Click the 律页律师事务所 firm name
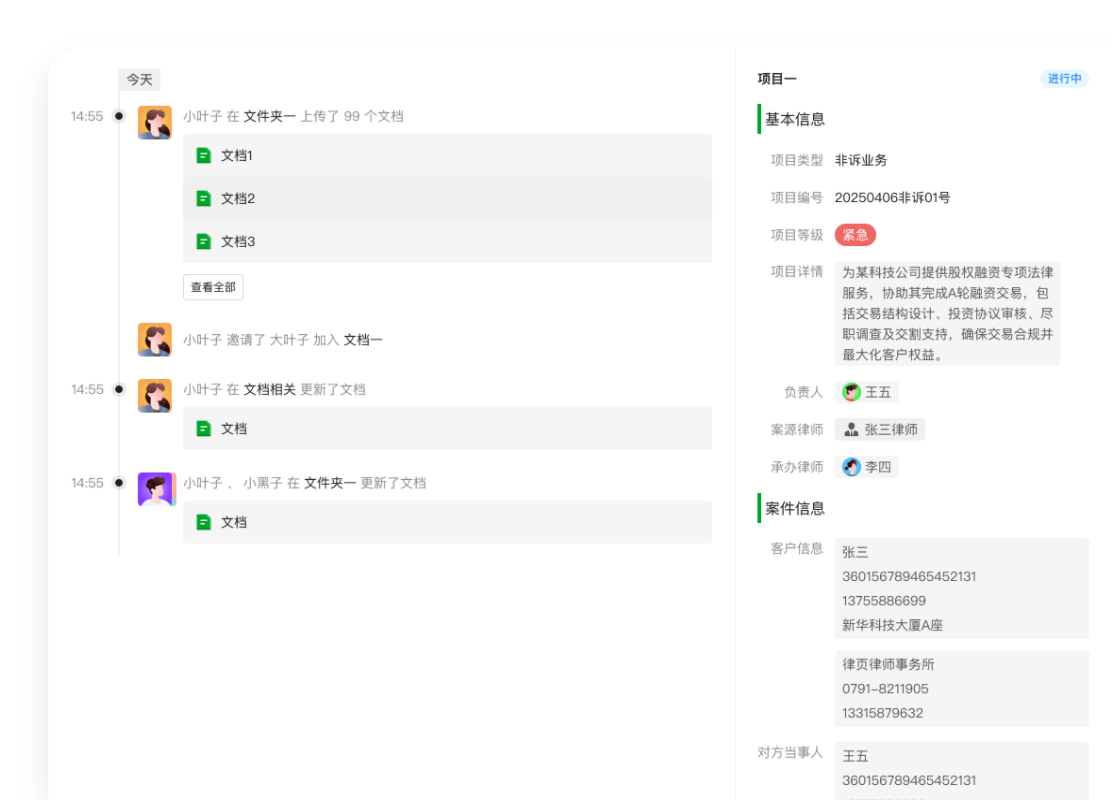 (x=888, y=665)
